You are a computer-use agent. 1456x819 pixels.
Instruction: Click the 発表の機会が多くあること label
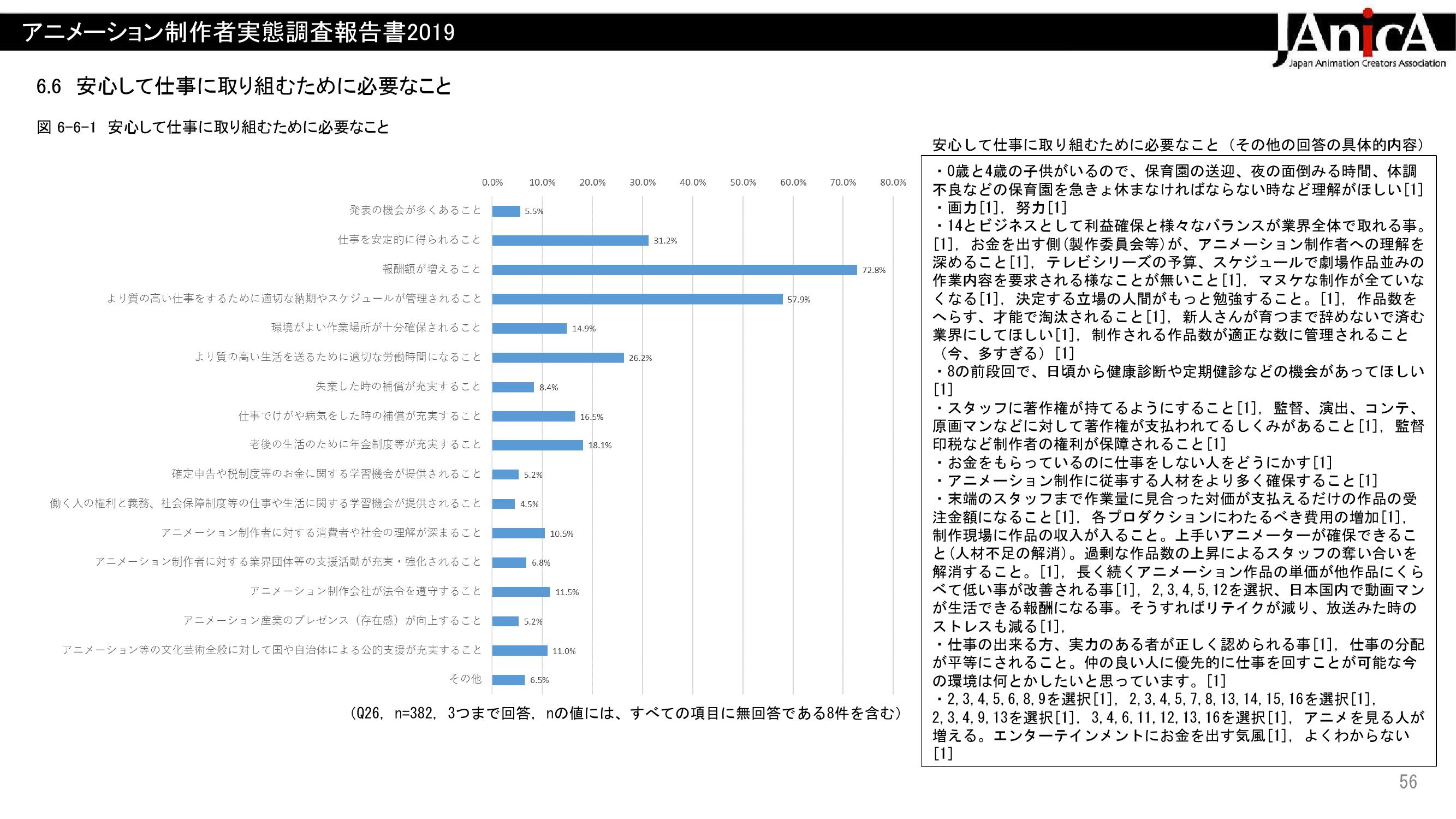click(415, 211)
